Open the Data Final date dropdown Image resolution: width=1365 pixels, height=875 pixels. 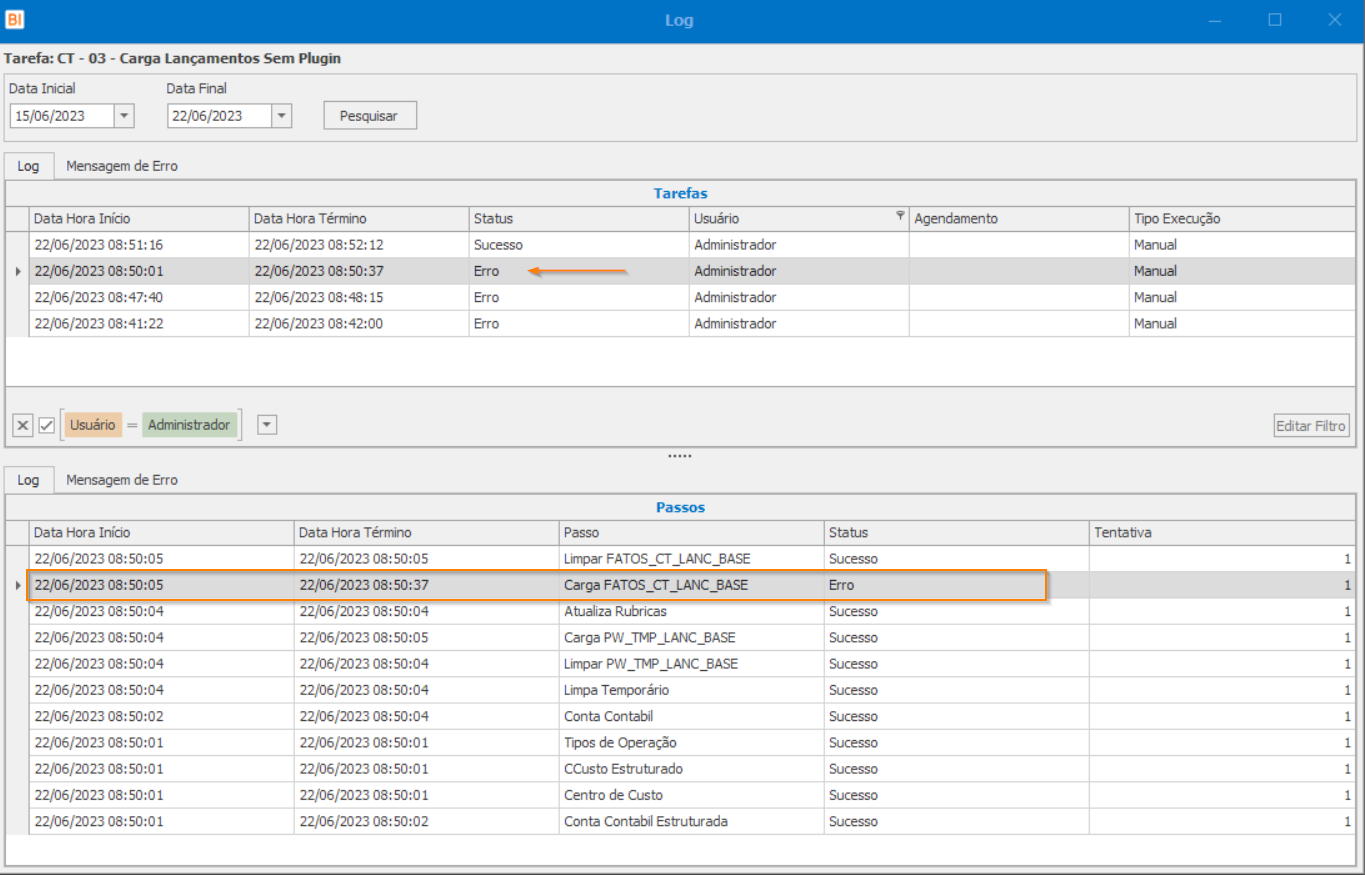(281, 116)
